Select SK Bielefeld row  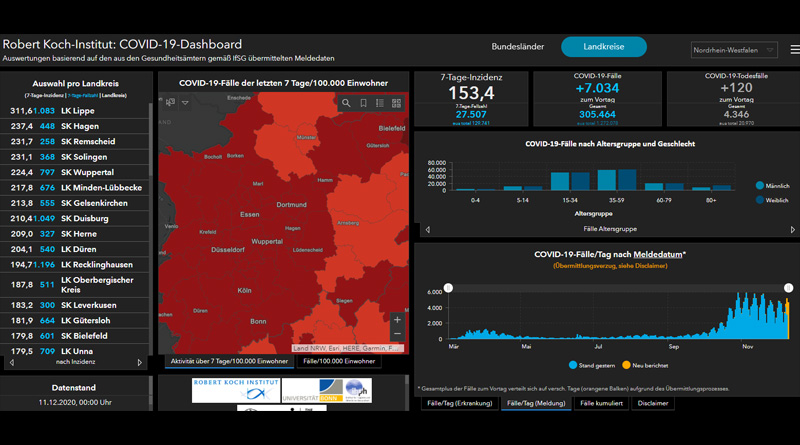point(74,336)
